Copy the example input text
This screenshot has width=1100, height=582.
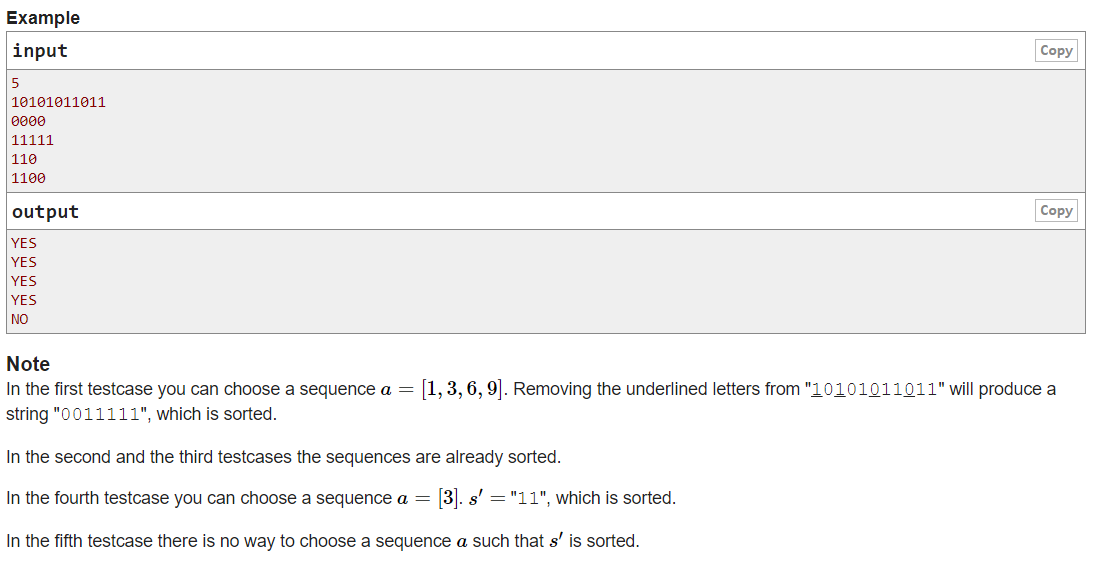(1056, 51)
